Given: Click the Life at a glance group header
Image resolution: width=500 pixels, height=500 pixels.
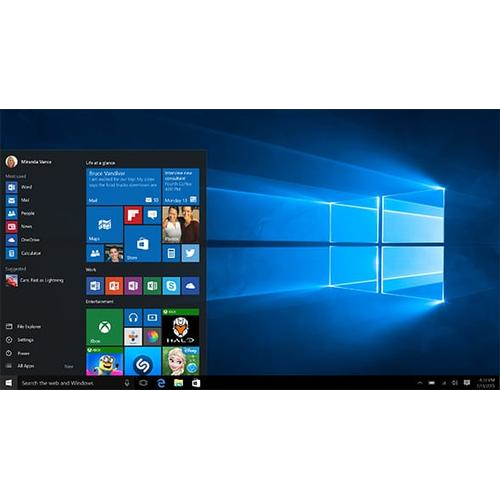Looking at the screenshot, I should pyautogui.click(x=100, y=163).
